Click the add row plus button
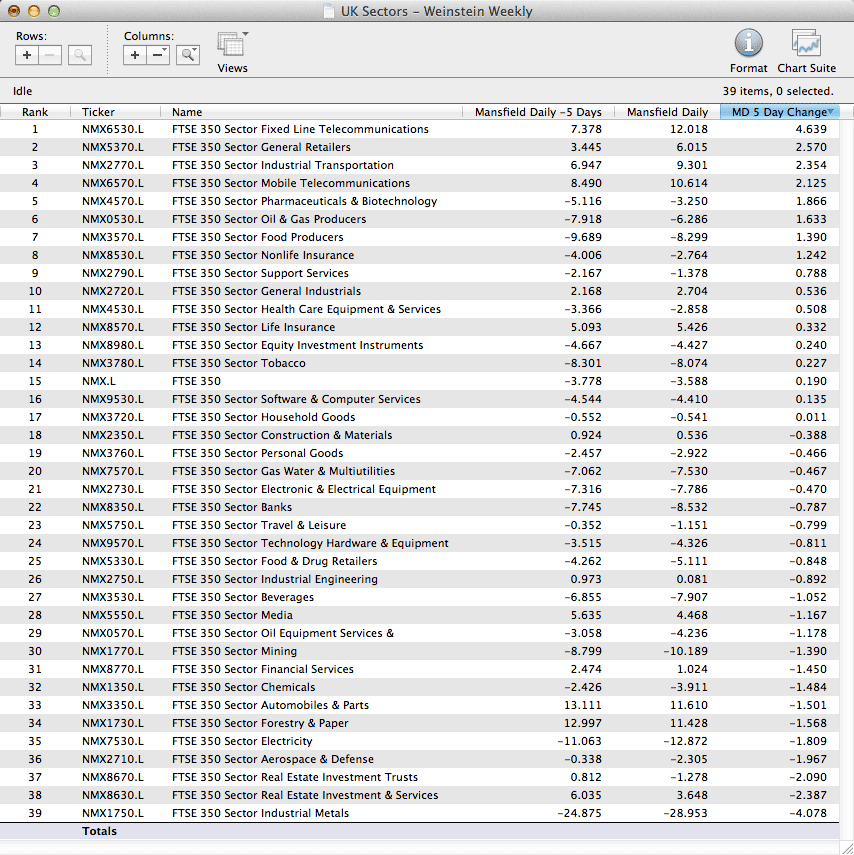The width and height of the screenshot is (854, 855). pos(27,56)
